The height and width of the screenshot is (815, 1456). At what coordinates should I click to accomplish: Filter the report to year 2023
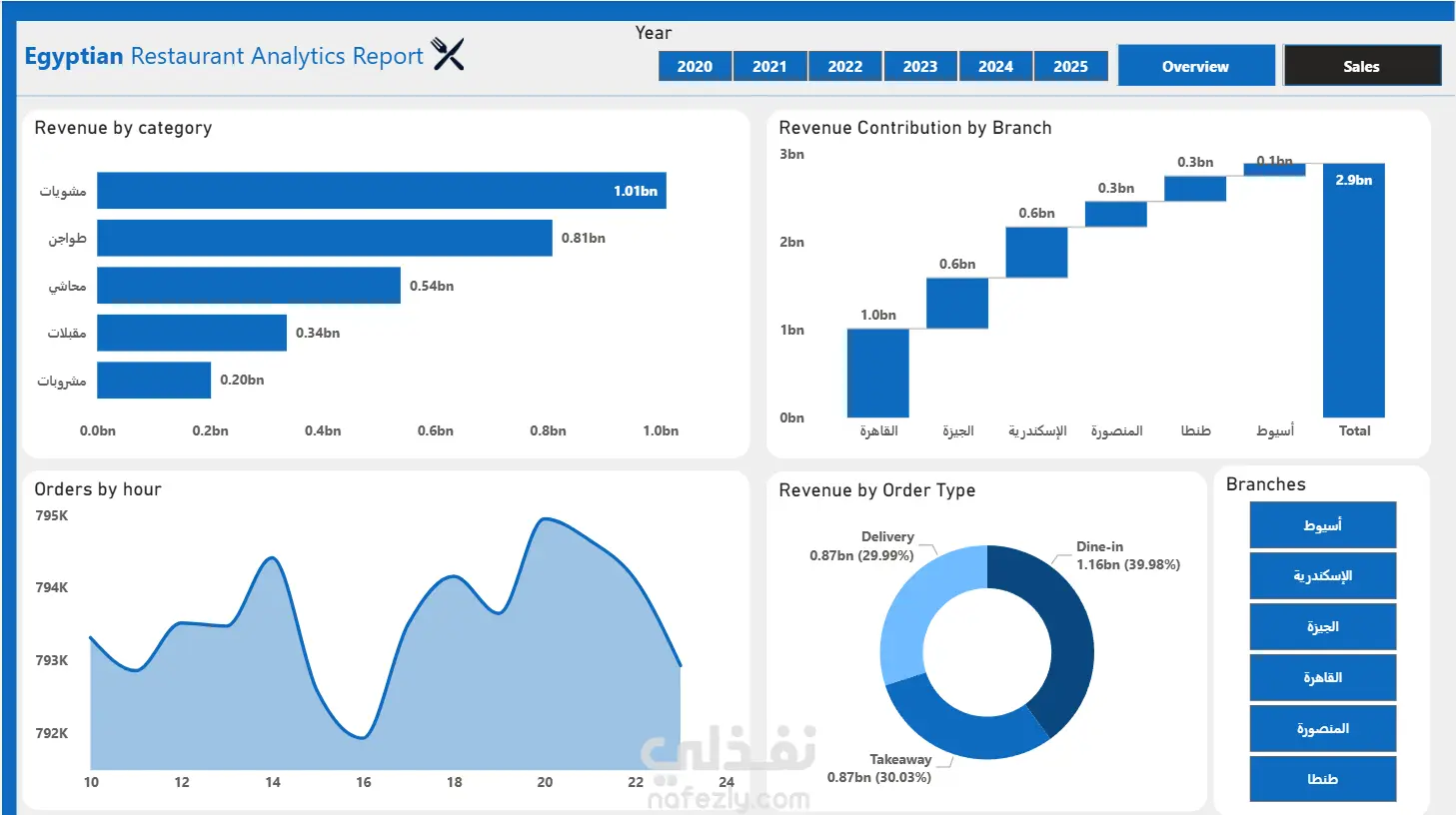pos(920,67)
